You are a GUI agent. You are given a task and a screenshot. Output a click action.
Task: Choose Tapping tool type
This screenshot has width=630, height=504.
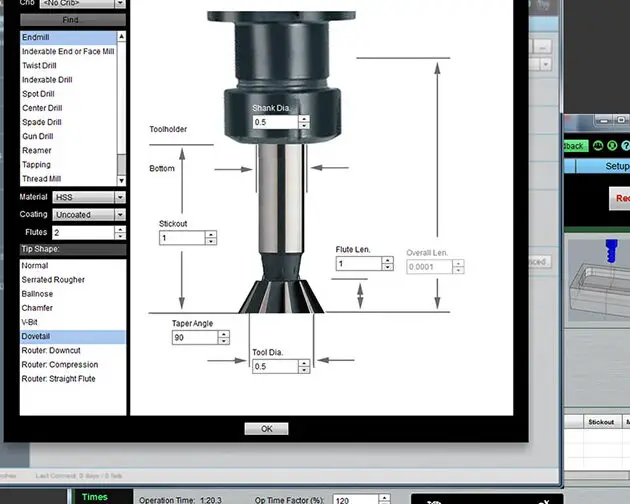pos(68,164)
